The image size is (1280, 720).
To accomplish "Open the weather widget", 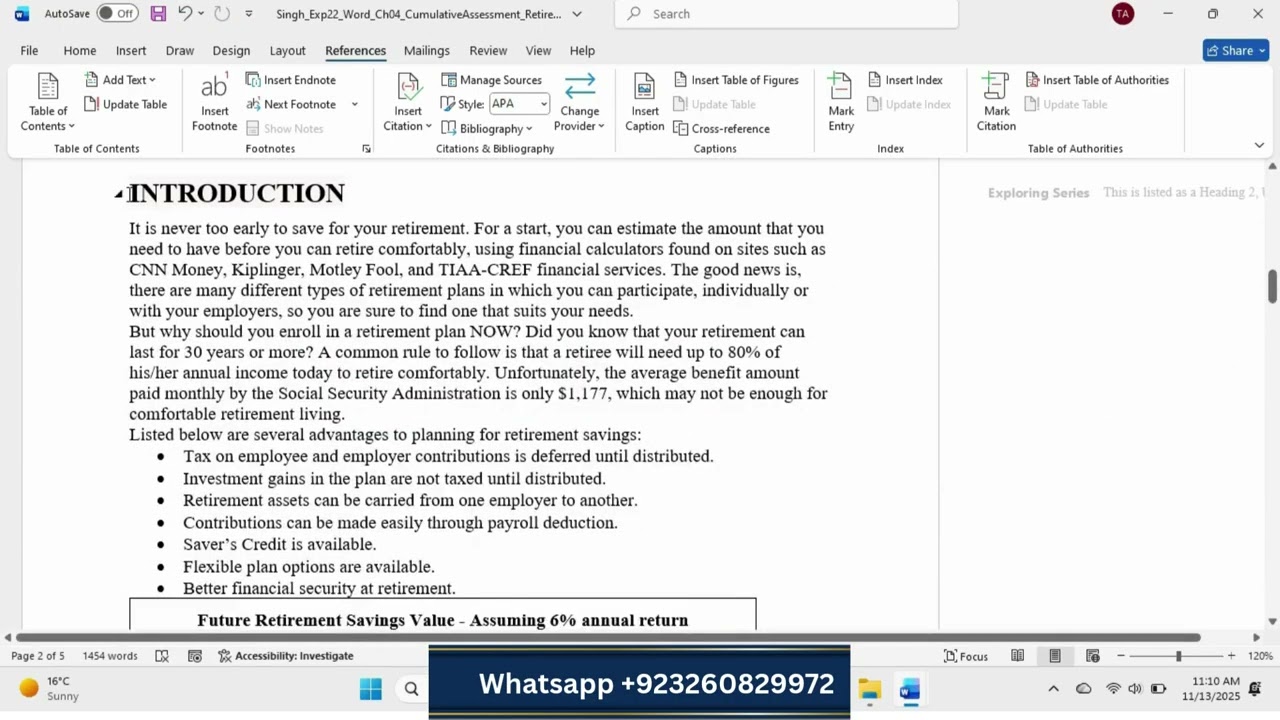I will pos(48,689).
